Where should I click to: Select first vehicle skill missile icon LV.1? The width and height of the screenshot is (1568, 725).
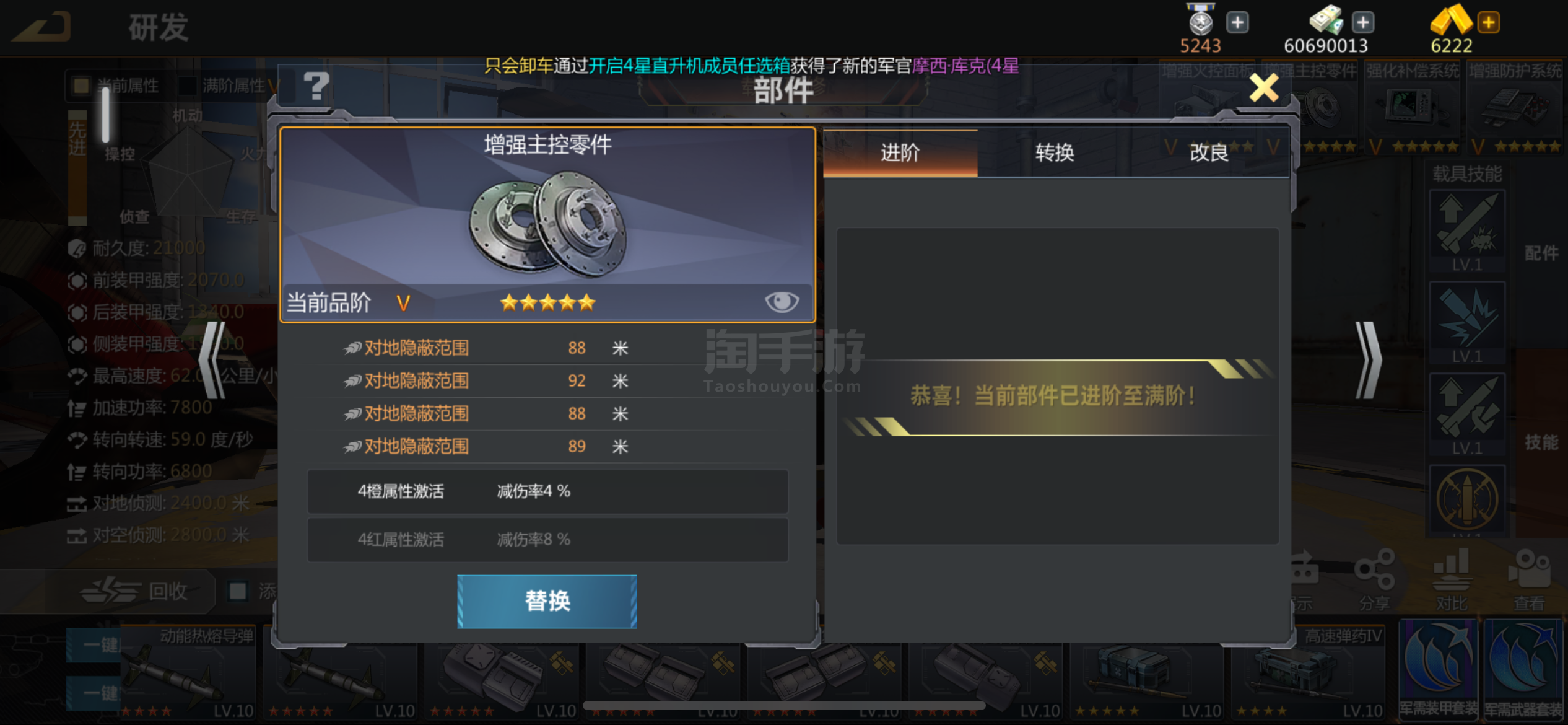(x=1467, y=232)
